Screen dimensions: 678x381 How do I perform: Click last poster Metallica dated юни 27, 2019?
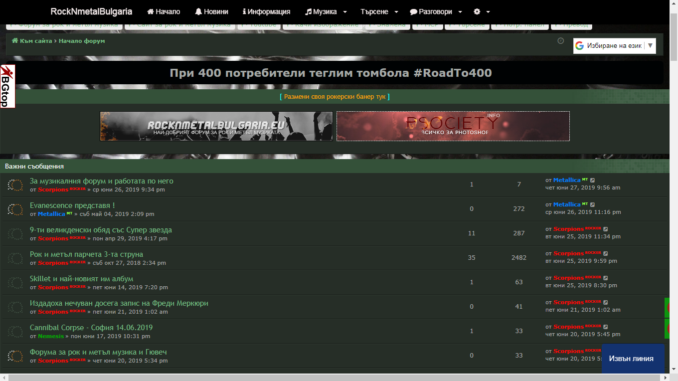(566, 180)
